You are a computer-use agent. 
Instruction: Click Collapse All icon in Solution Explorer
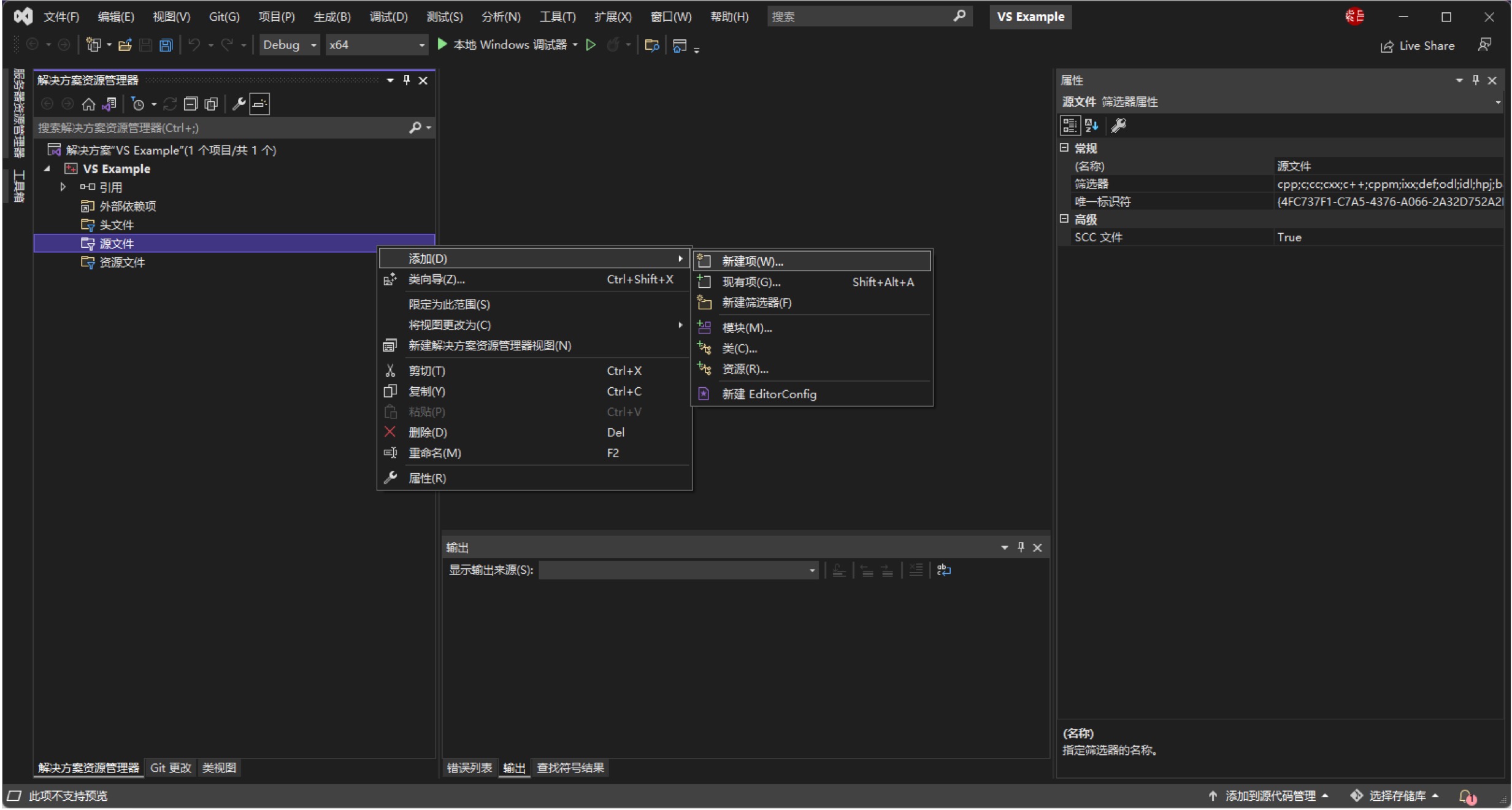pos(191,104)
